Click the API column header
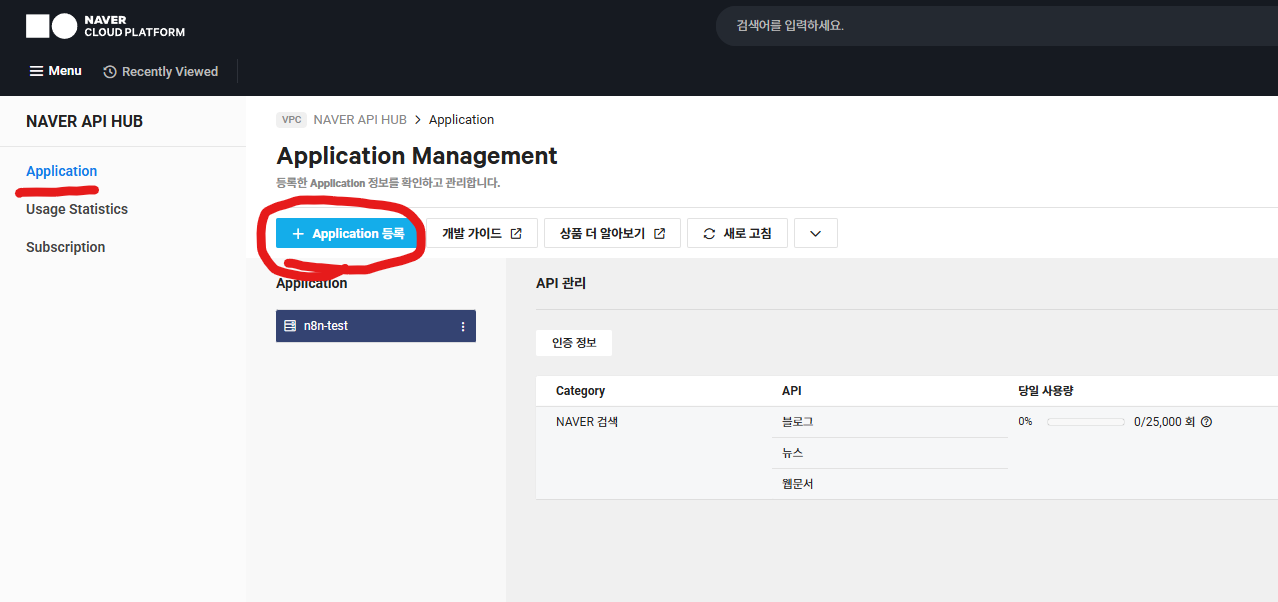 click(792, 391)
